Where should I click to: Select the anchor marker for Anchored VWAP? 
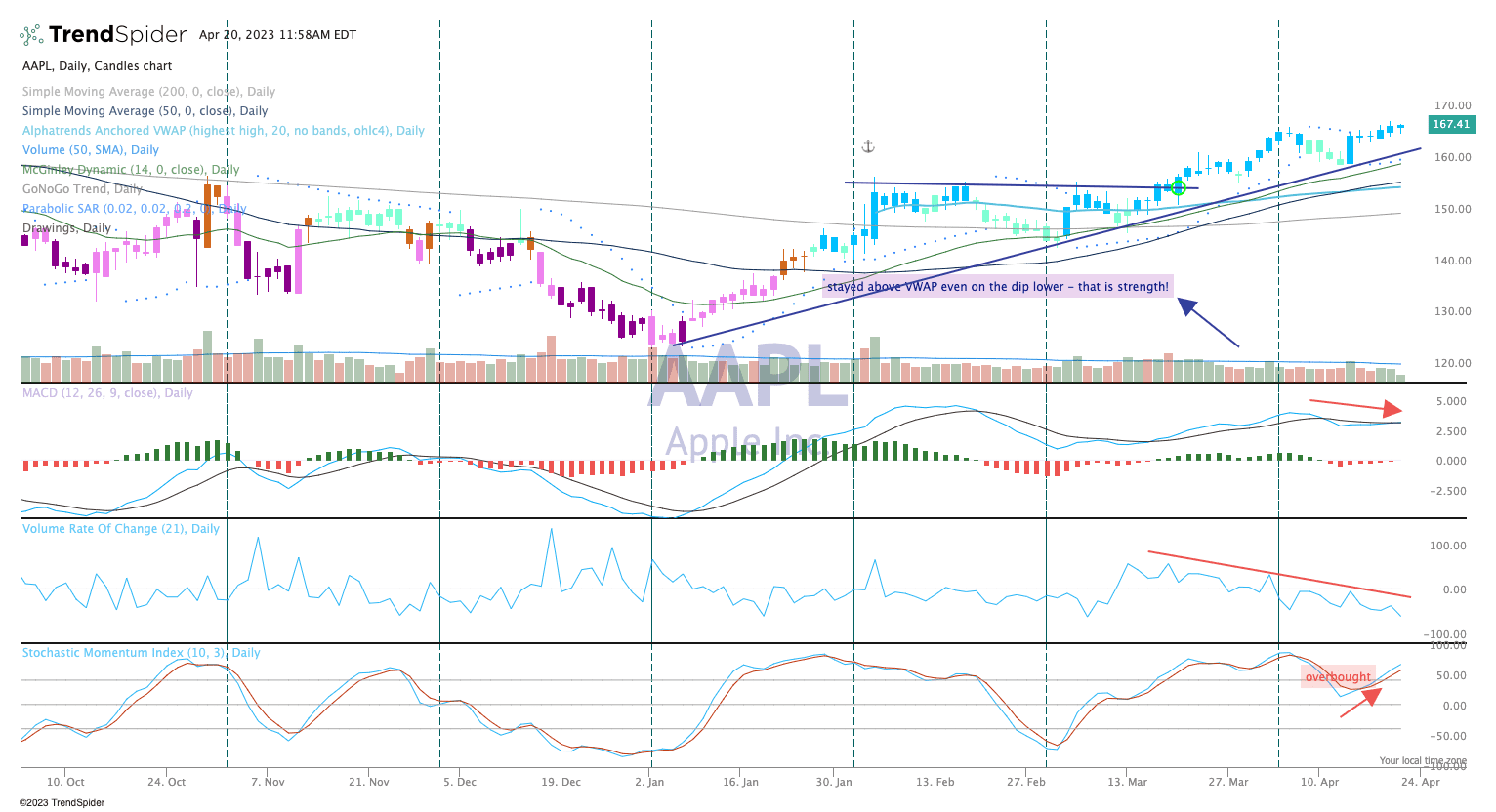[x=868, y=146]
